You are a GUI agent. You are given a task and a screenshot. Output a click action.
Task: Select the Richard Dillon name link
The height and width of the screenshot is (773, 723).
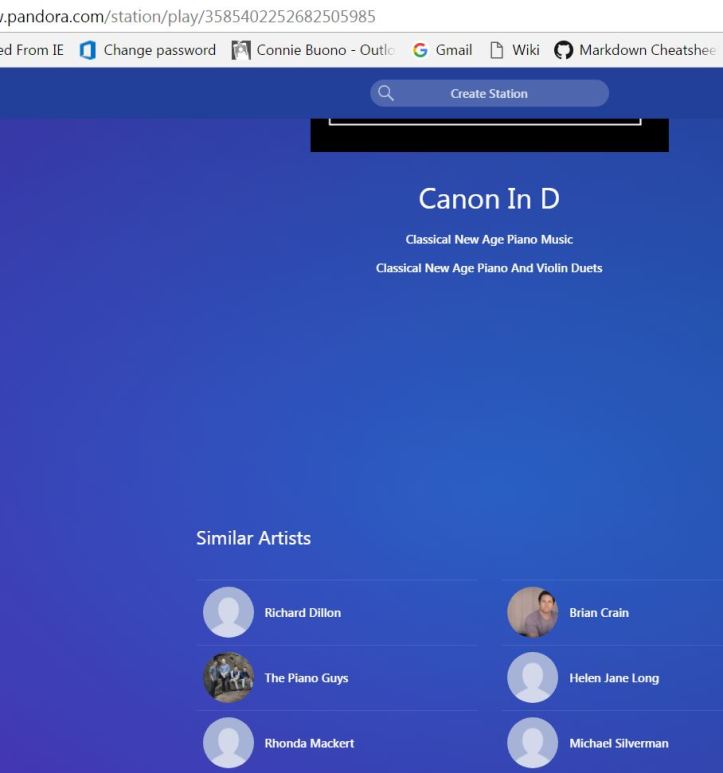(x=302, y=613)
